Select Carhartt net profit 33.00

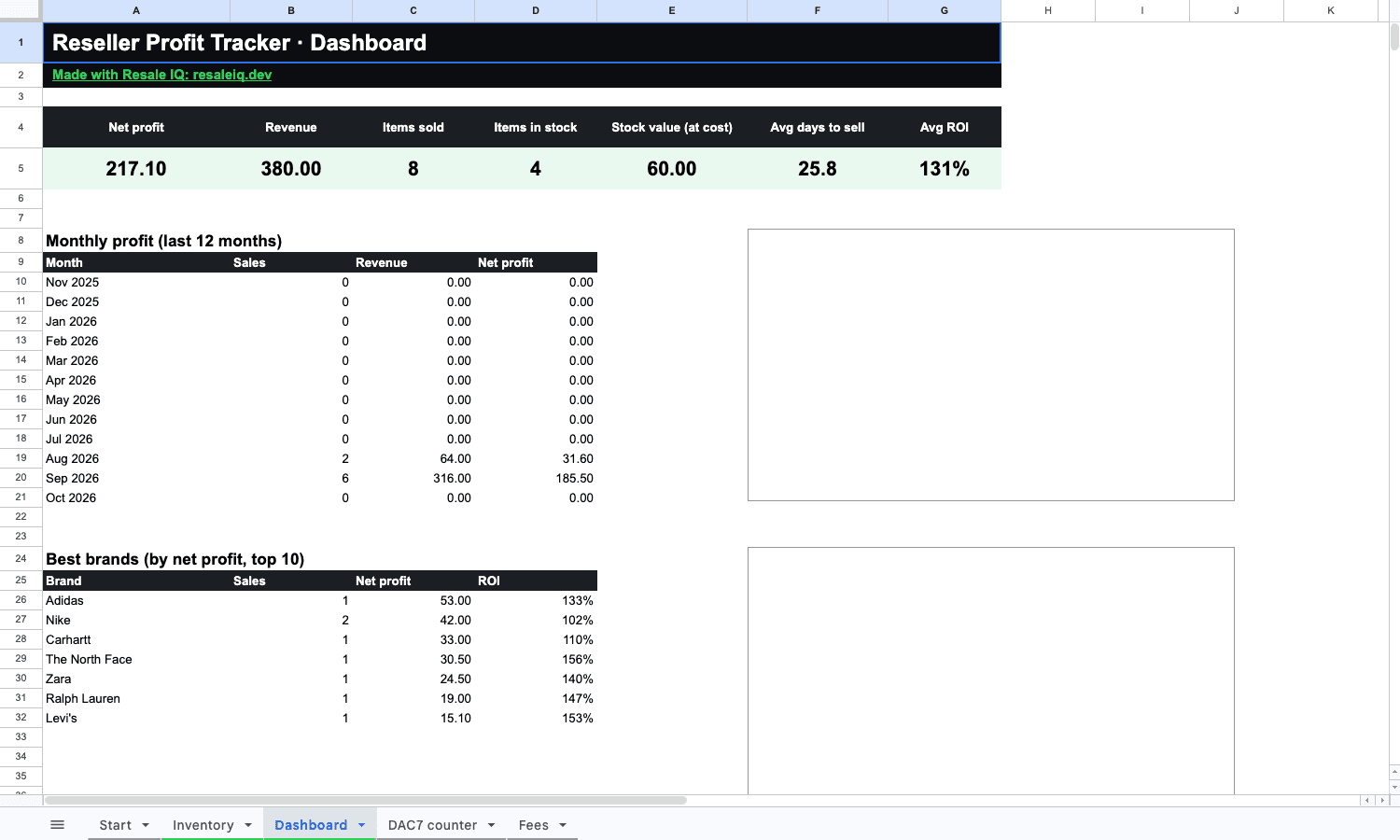click(x=413, y=639)
